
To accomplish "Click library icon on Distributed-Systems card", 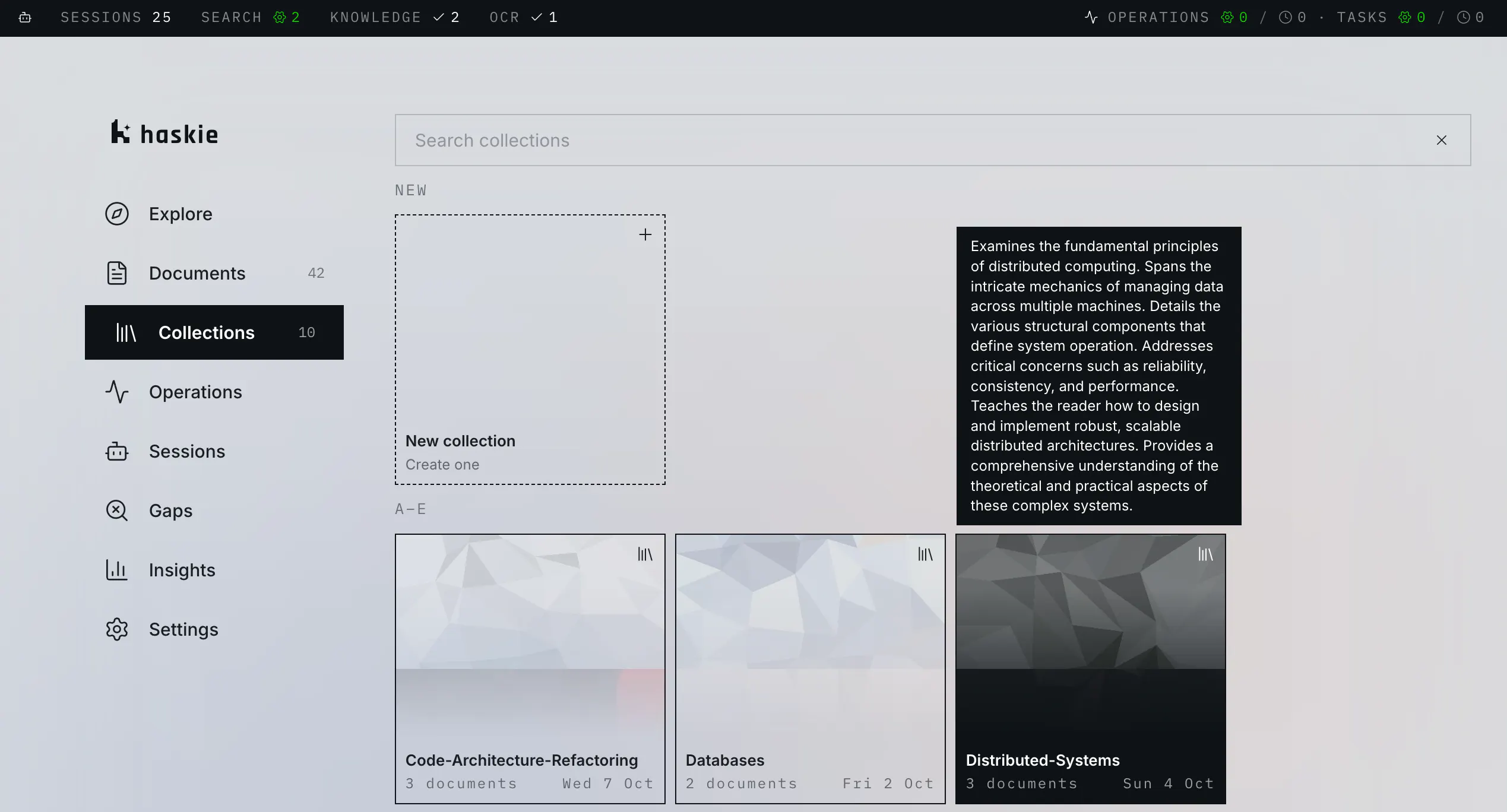I will [x=1206, y=554].
